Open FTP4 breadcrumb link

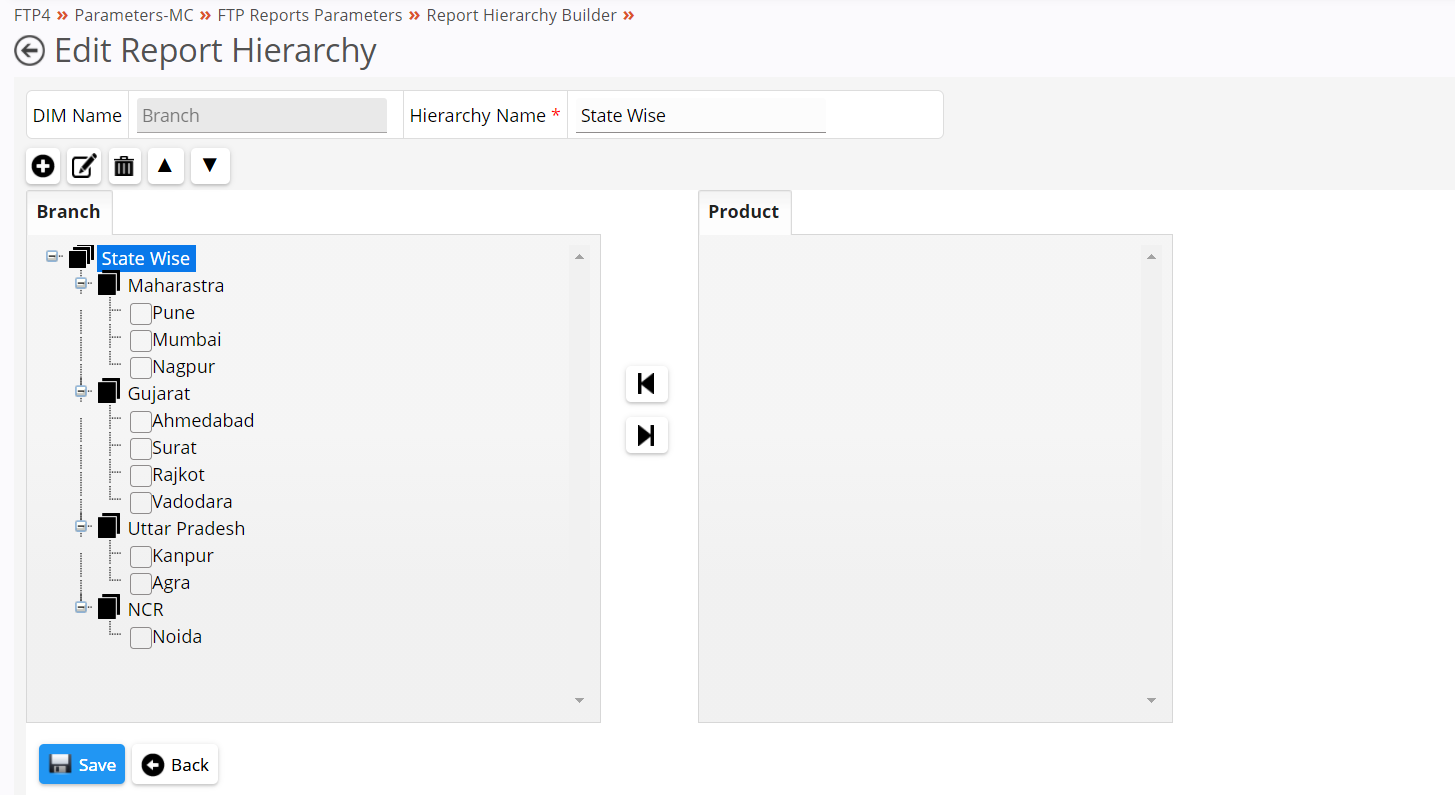click(32, 15)
